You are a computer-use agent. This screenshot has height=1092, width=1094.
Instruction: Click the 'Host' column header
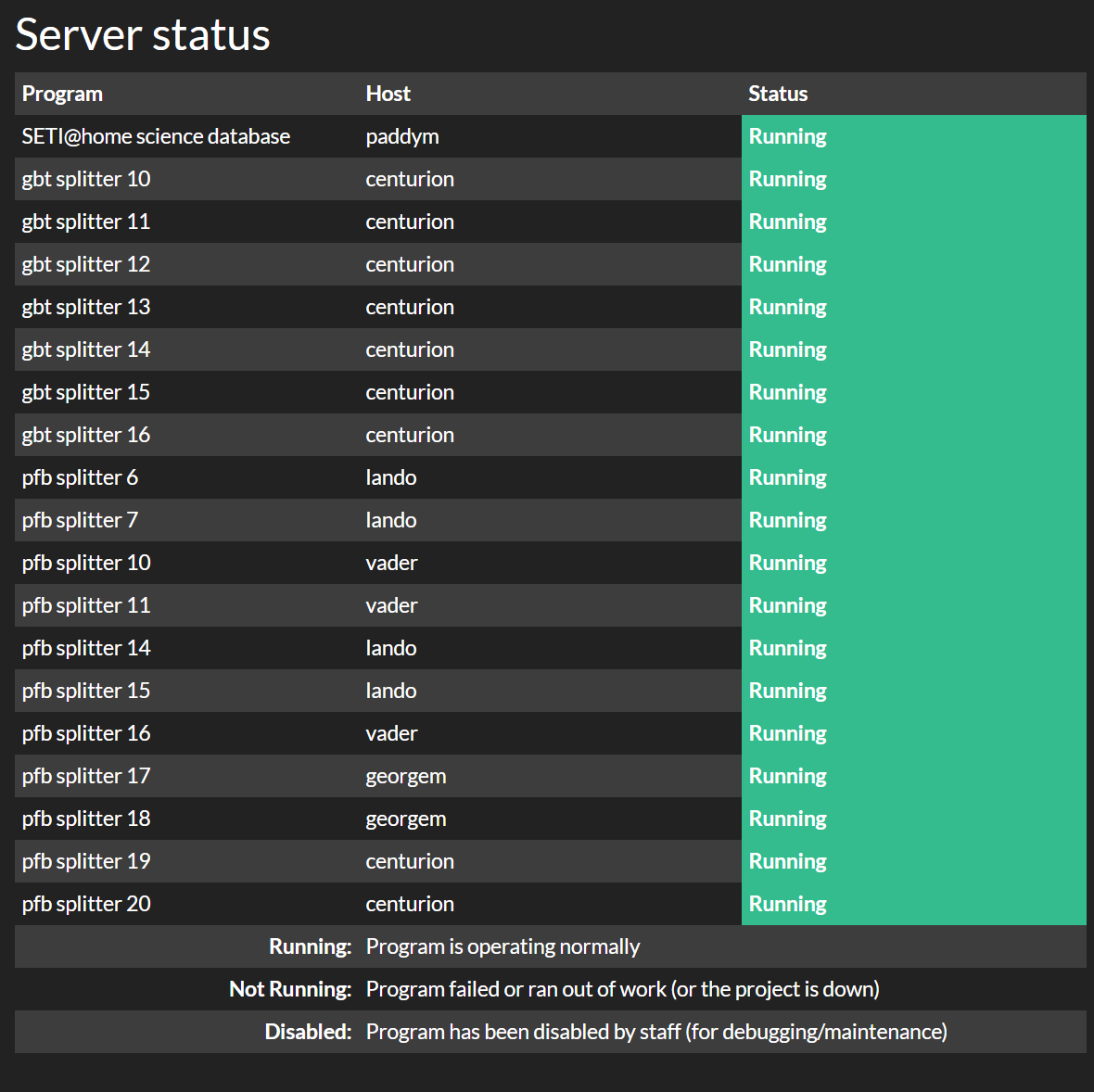[388, 94]
